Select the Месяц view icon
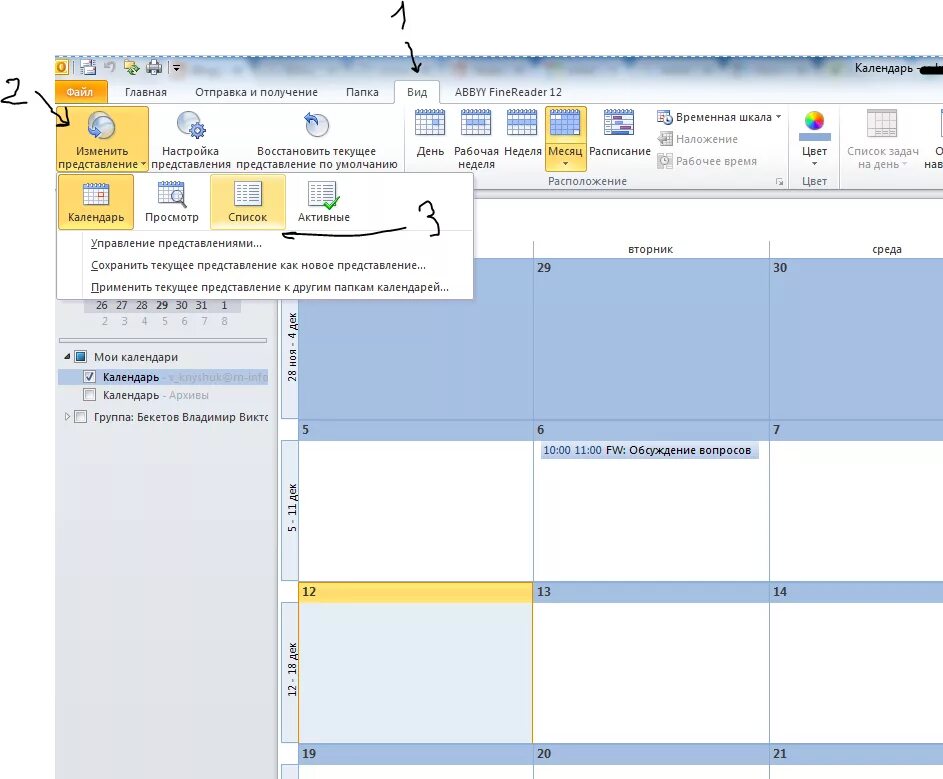Image resolution: width=943 pixels, height=779 pixels. (565, 125)
